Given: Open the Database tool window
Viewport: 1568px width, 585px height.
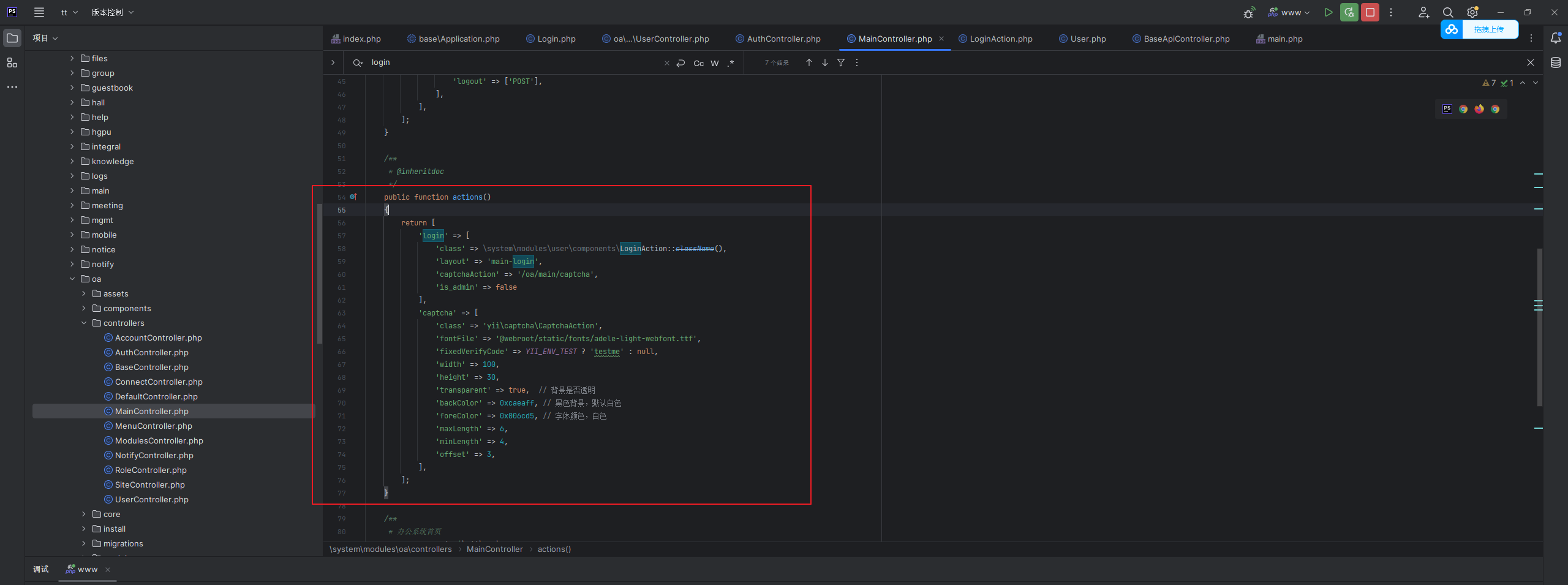Looking at the screenshot, I should click(1556, 62).
